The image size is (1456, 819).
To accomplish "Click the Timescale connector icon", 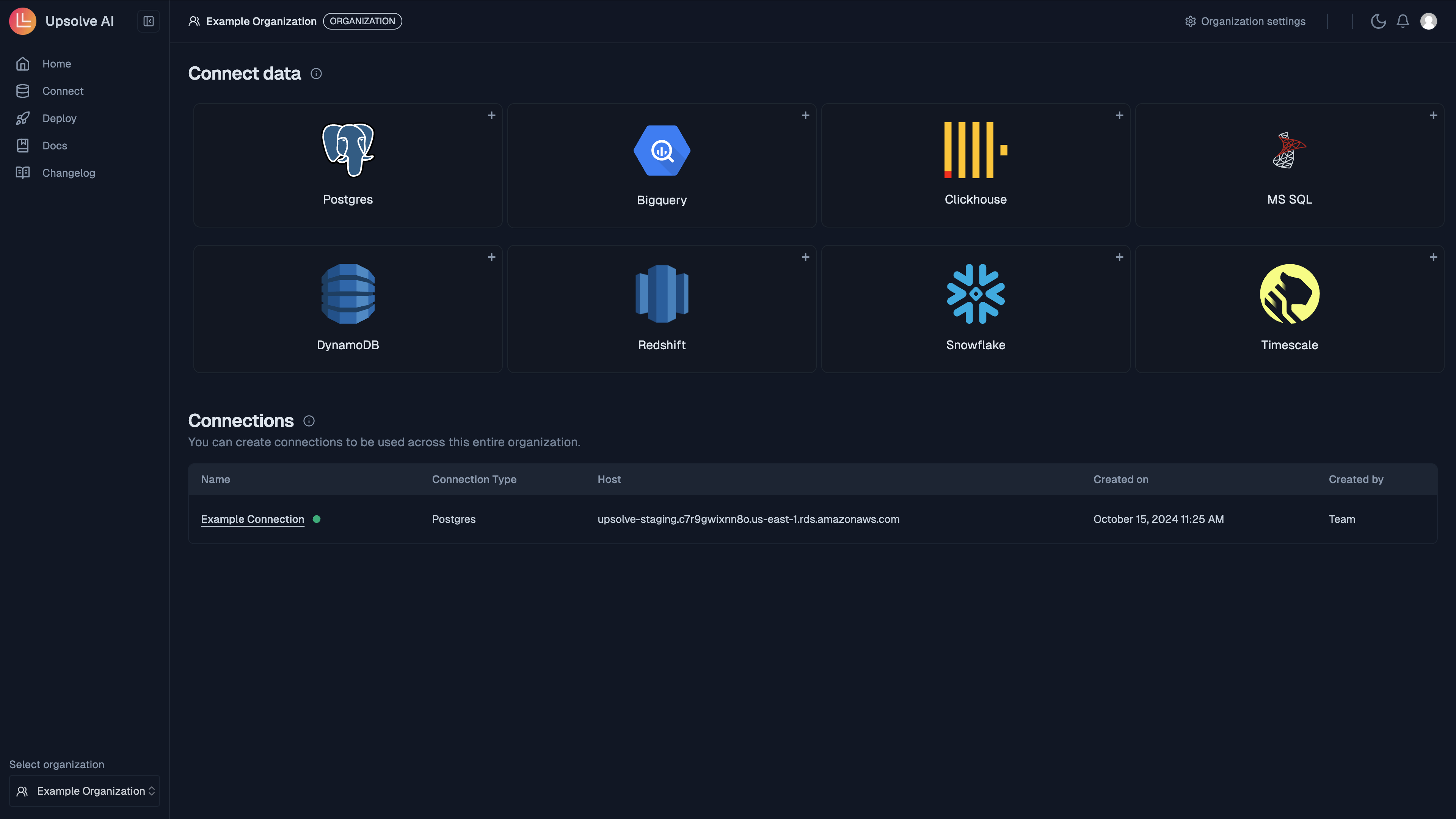I will pyautogui.click(x=1289, y=293).
